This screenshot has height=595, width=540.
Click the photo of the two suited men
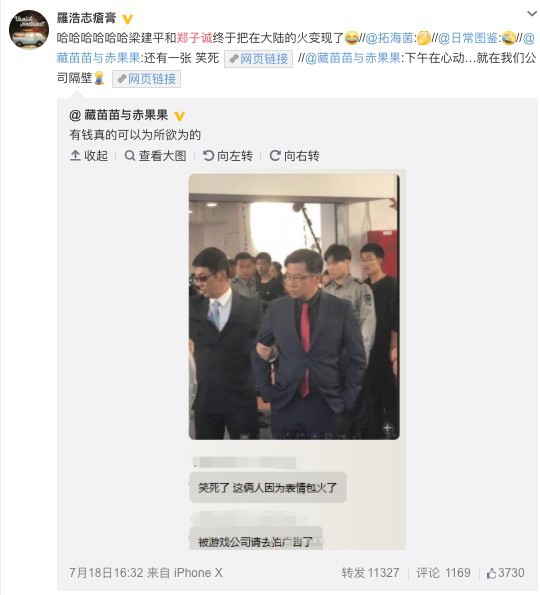pos(294,307)
